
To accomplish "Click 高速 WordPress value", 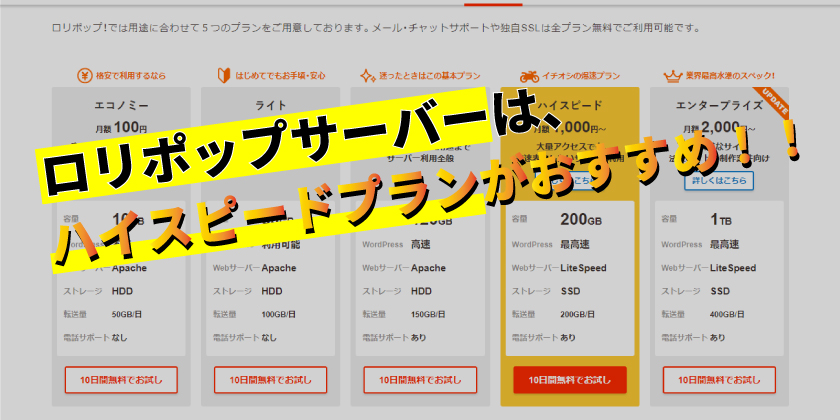I will click(421, 244).
